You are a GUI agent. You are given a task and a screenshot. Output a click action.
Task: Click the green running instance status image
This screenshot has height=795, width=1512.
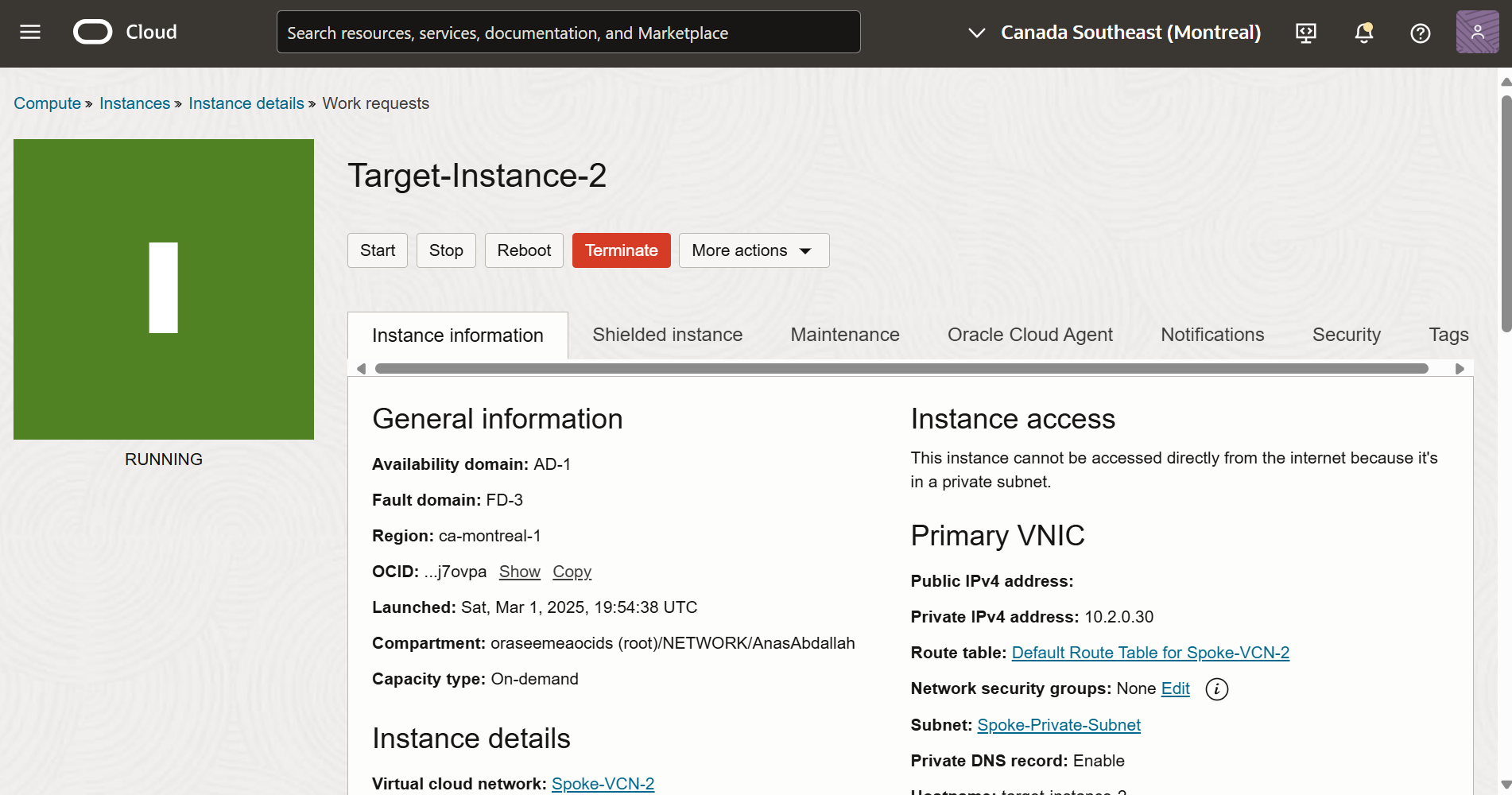(164, 289)
